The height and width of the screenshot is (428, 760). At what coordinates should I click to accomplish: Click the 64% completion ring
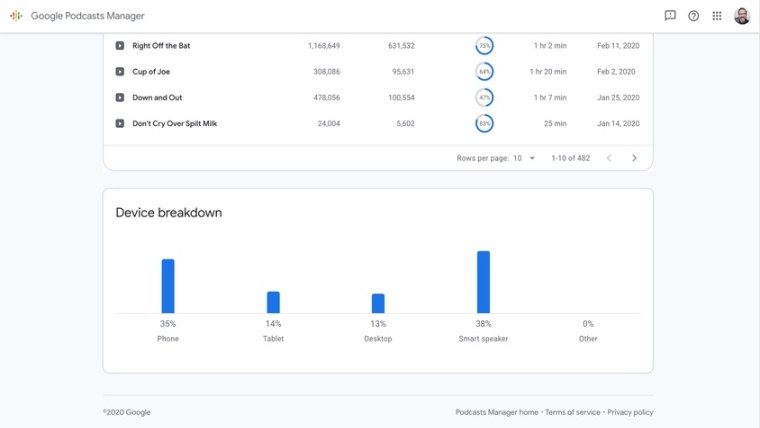(484, 72)
